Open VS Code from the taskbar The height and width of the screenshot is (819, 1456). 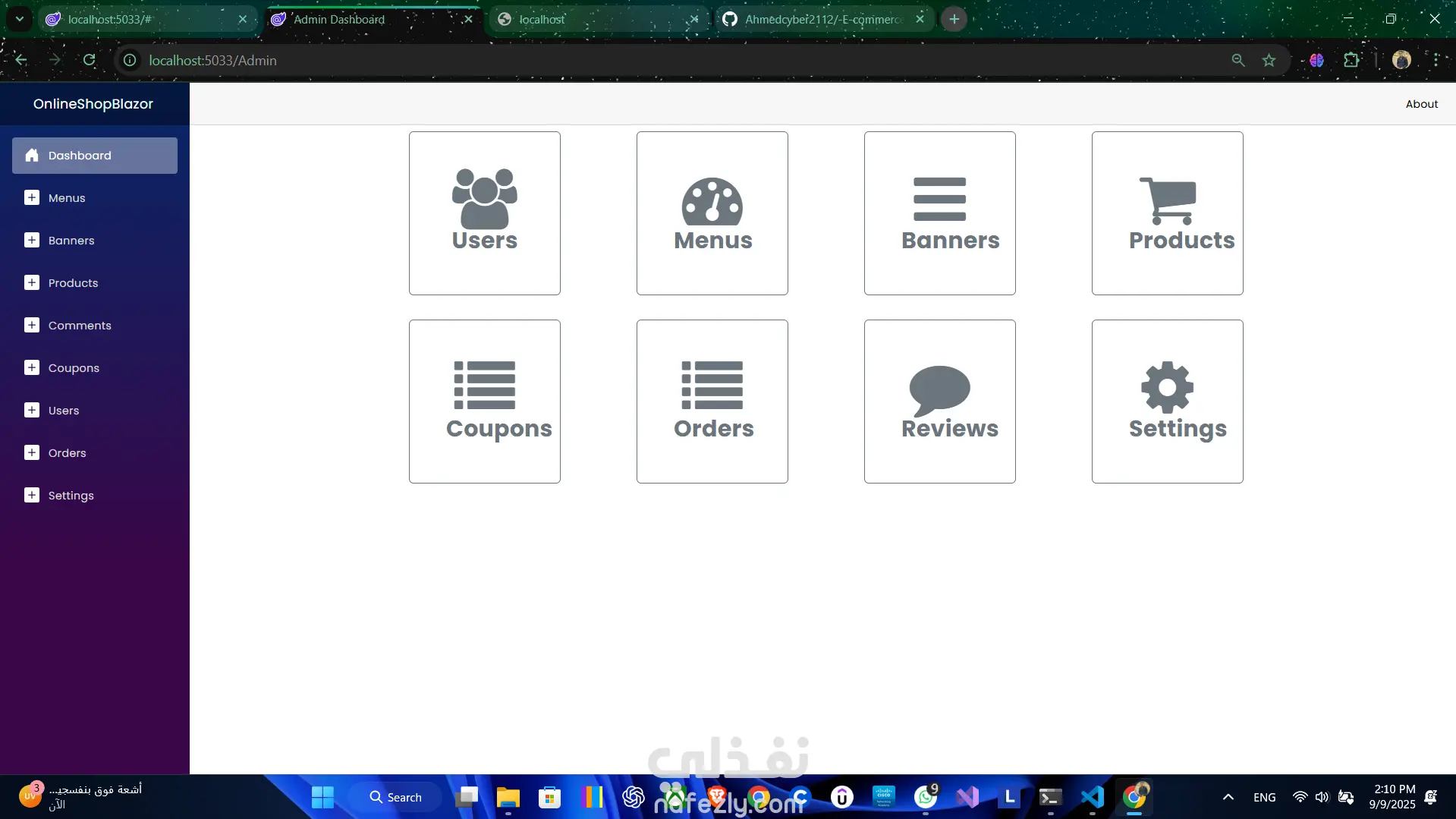1093,797
